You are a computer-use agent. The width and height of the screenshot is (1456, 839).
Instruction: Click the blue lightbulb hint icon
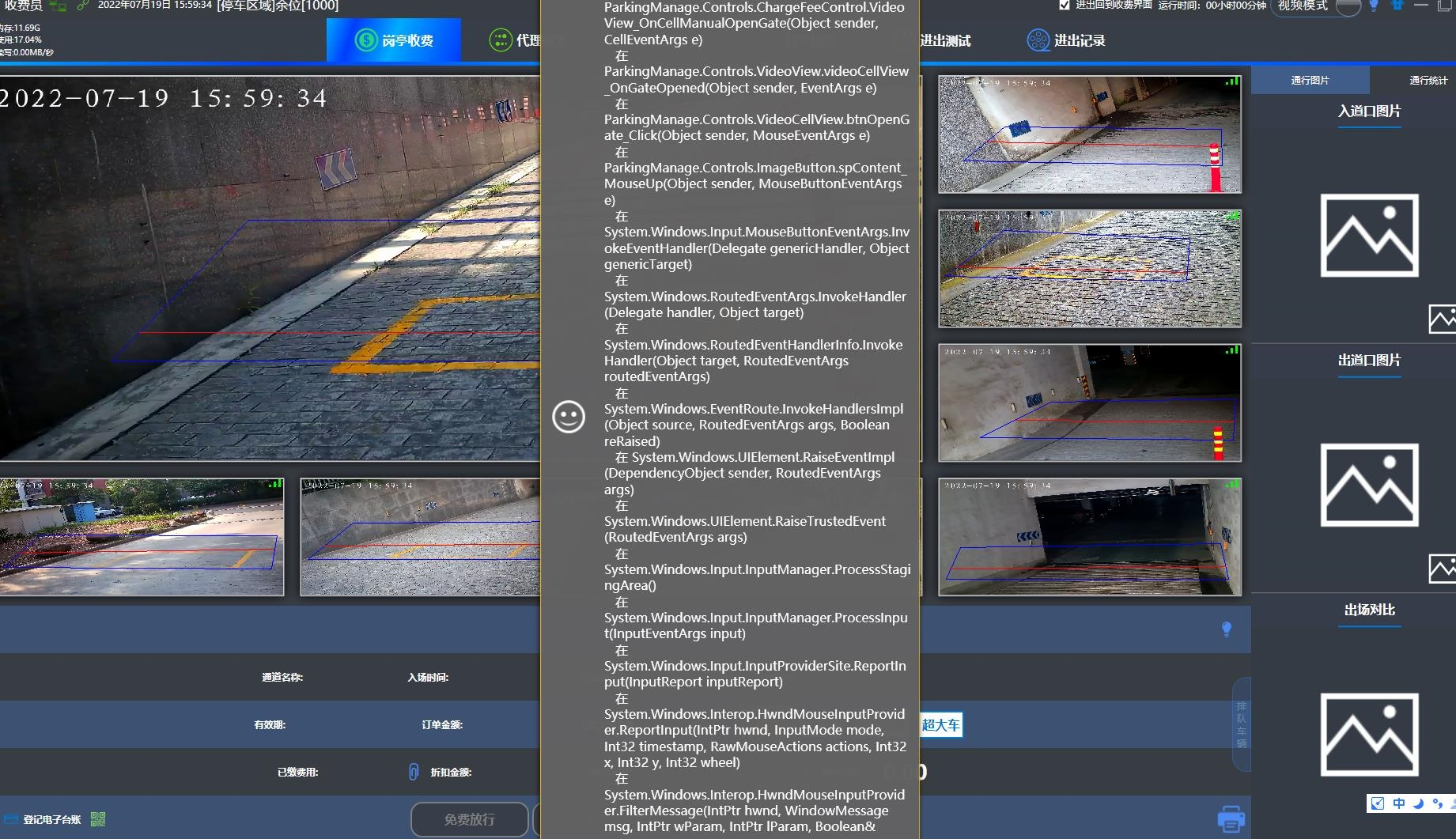tap(1227, 629)
